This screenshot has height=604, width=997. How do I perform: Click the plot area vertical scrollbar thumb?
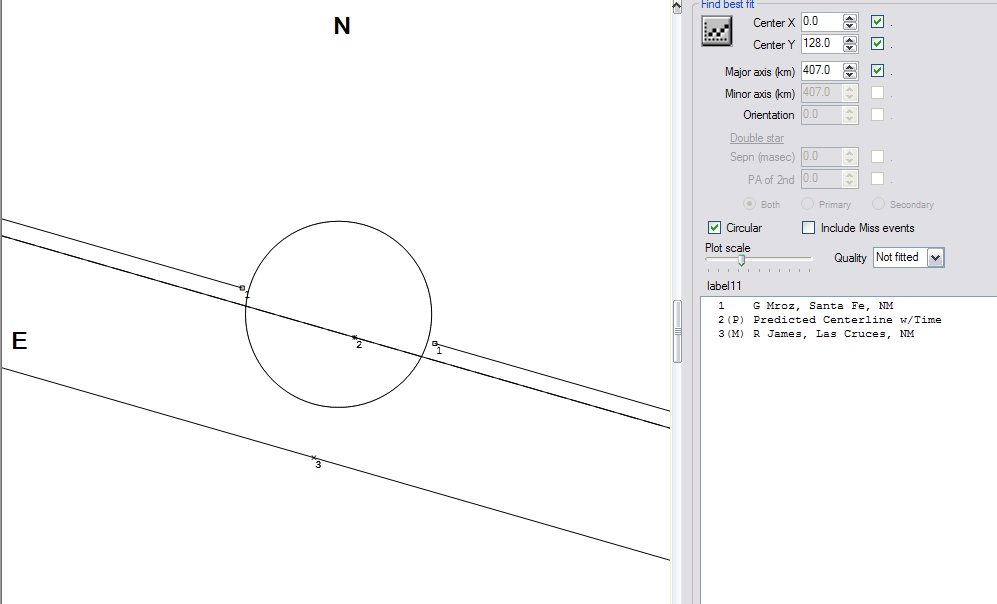pyautogui.click(x=678, y=331)
